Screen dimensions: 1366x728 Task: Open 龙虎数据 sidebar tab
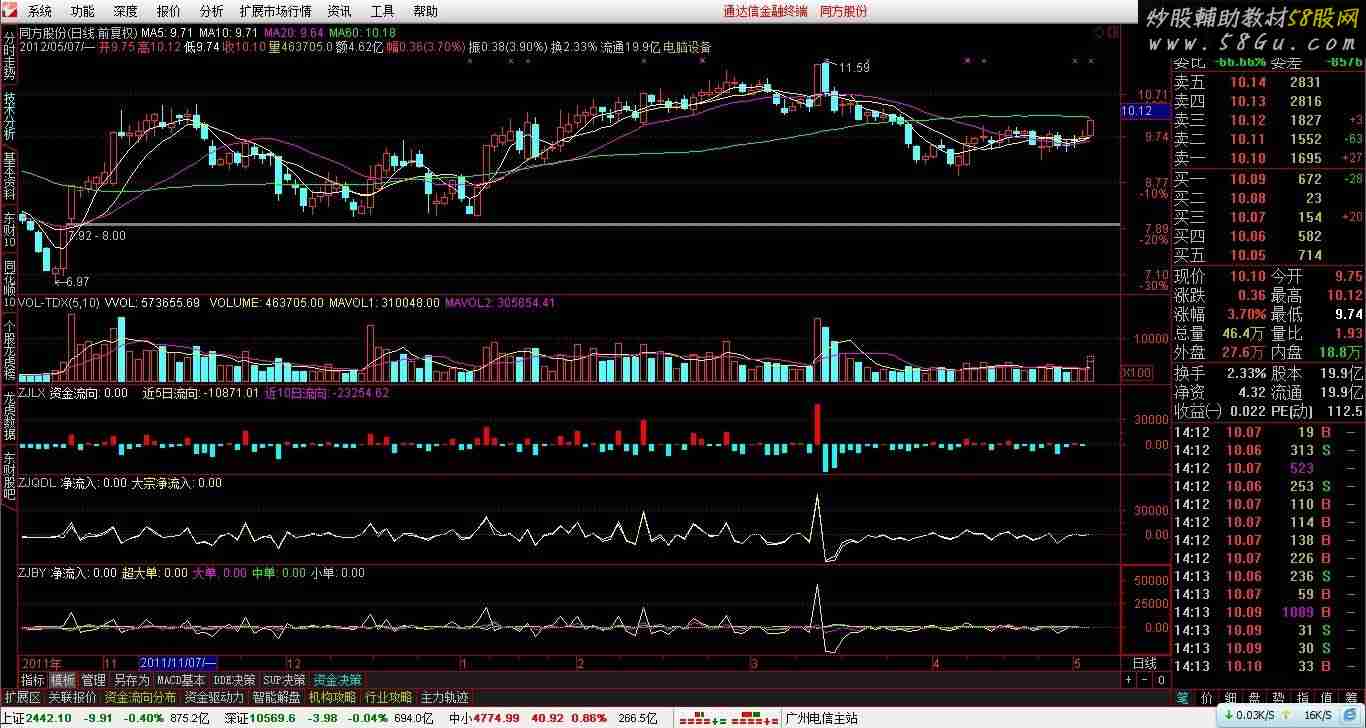pyautogui.click(x=9, y=416)
